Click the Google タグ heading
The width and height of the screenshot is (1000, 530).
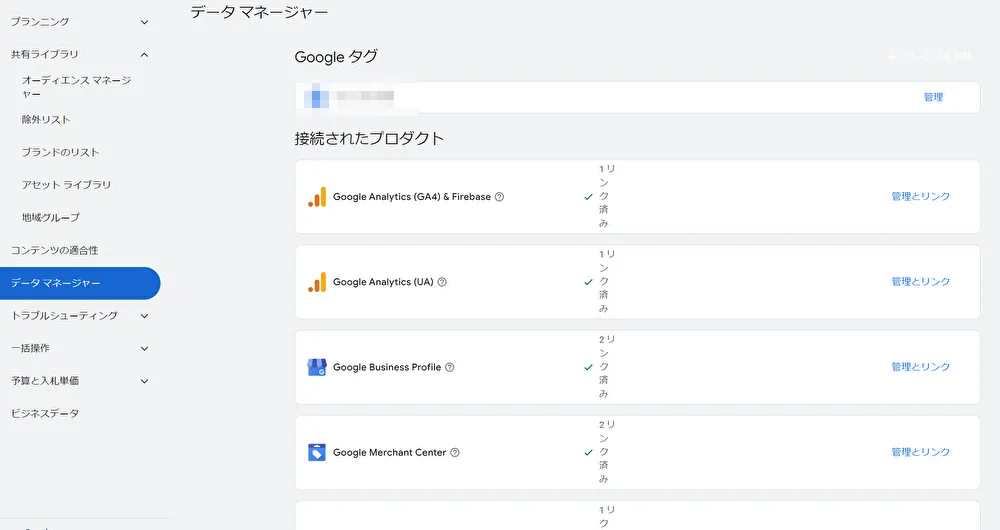coord(336,57)
